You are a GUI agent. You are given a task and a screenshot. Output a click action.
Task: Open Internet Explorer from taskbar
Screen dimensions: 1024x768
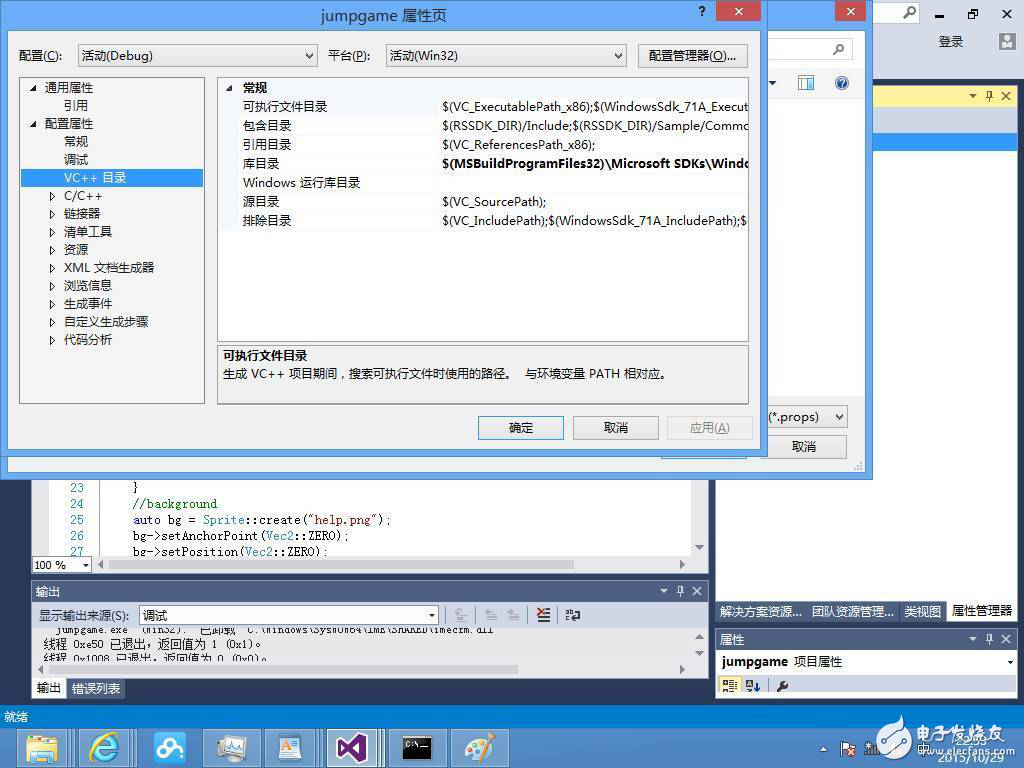(104, 747)
